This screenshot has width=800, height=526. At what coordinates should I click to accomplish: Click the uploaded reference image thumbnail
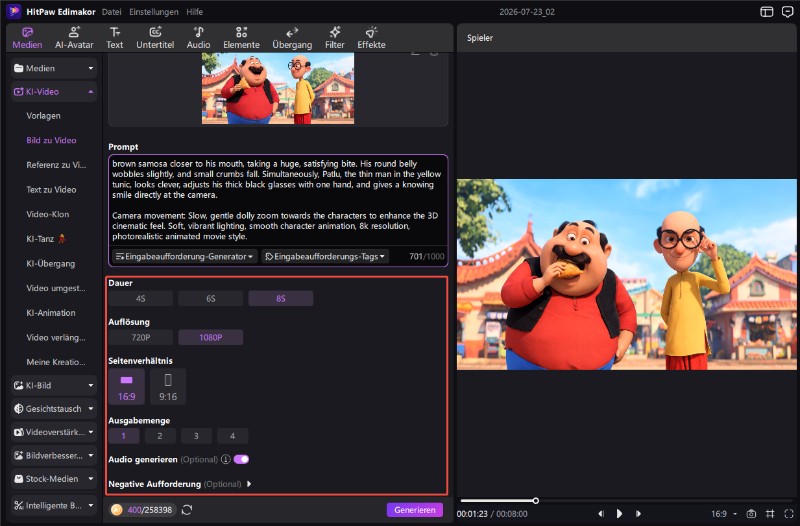pyautogui.click(x=278, y=88)
